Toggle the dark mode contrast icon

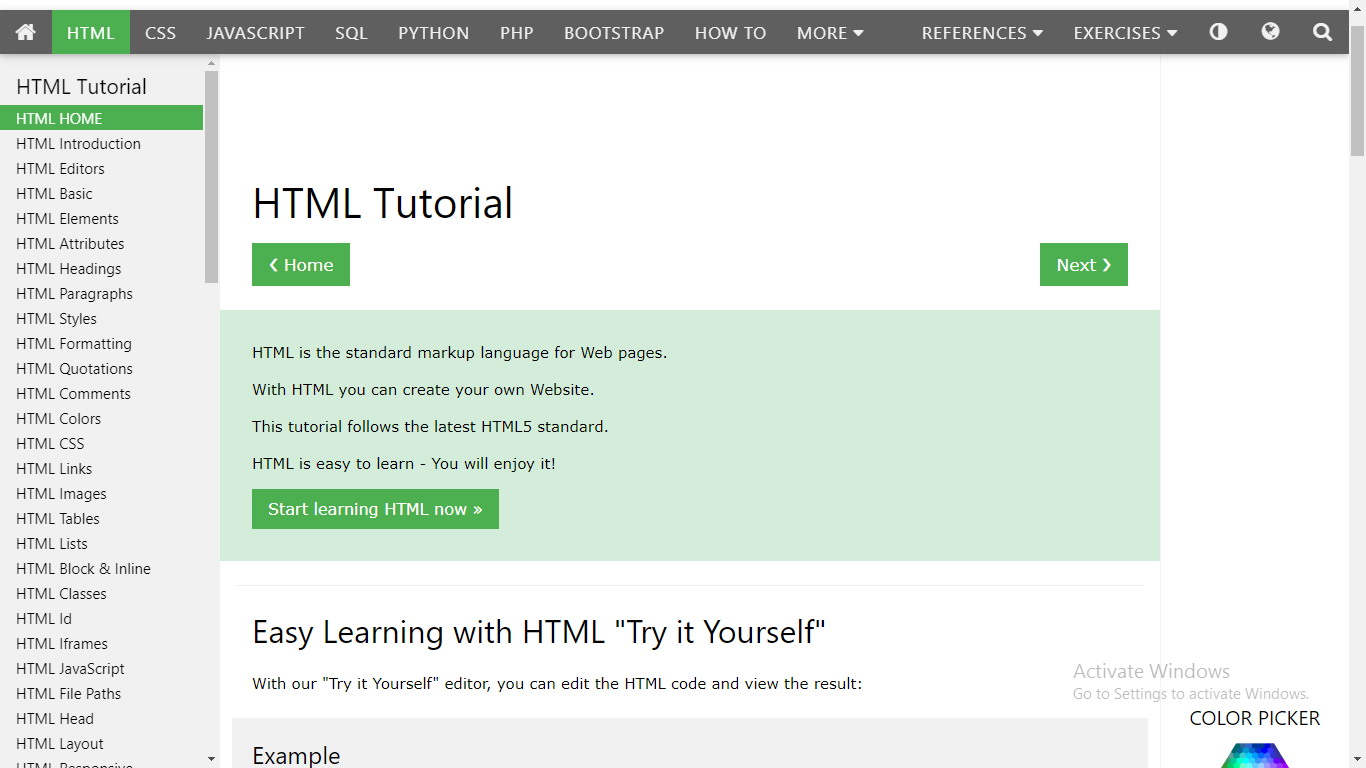pos(1218,32)
